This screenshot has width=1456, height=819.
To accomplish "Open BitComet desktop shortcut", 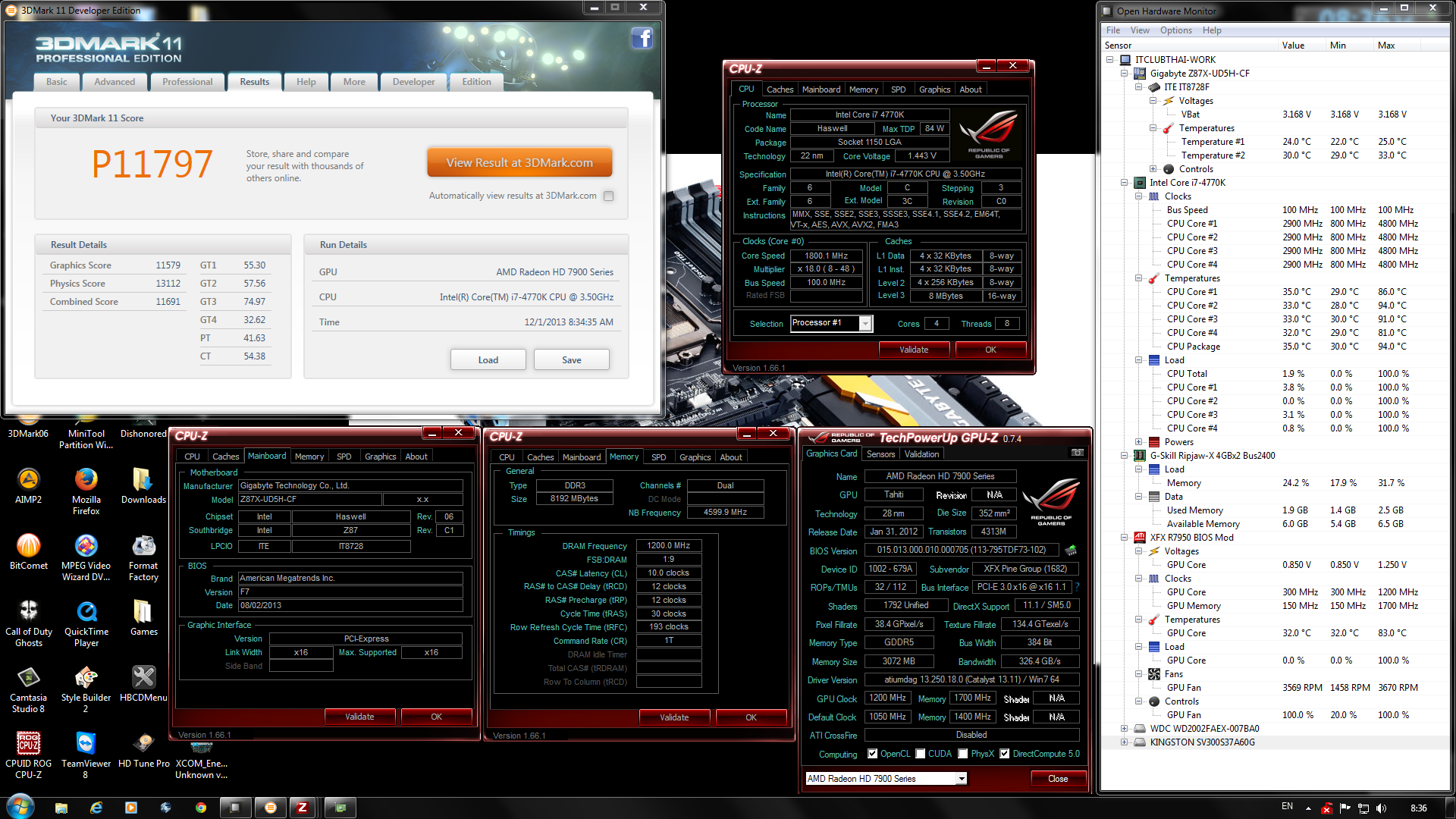I will [x=28, y=545].
